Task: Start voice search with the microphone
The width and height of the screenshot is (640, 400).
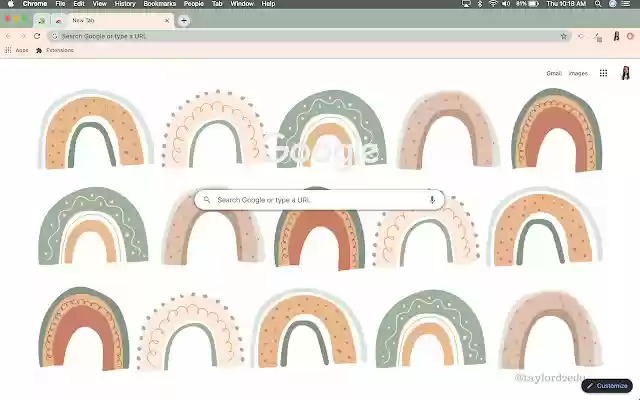Action: [432, 200]
